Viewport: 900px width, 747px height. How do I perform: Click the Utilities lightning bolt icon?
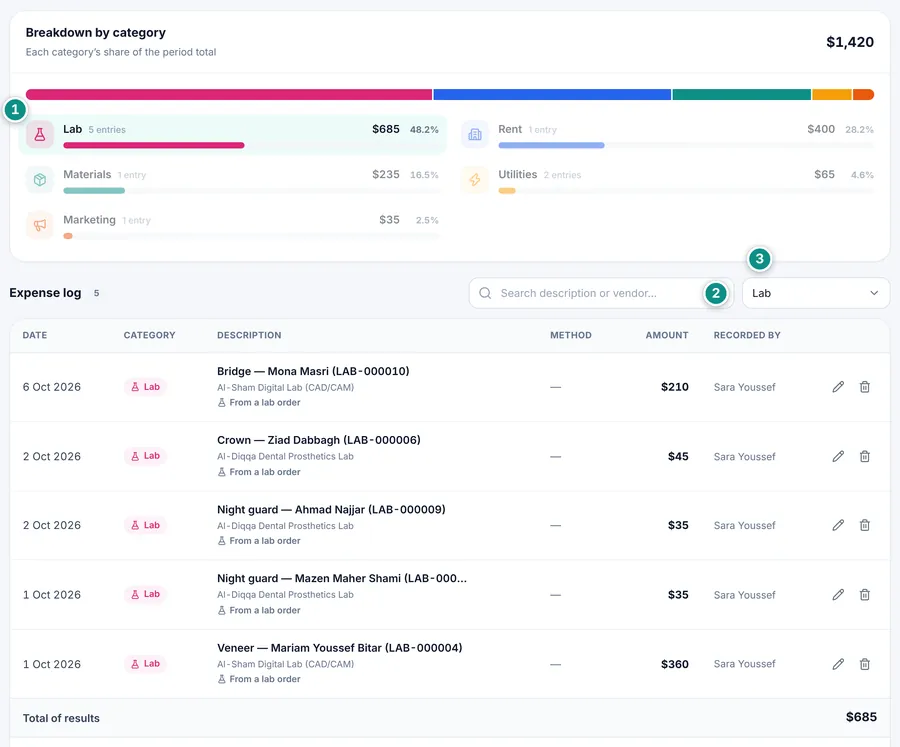tap(475, 180)
